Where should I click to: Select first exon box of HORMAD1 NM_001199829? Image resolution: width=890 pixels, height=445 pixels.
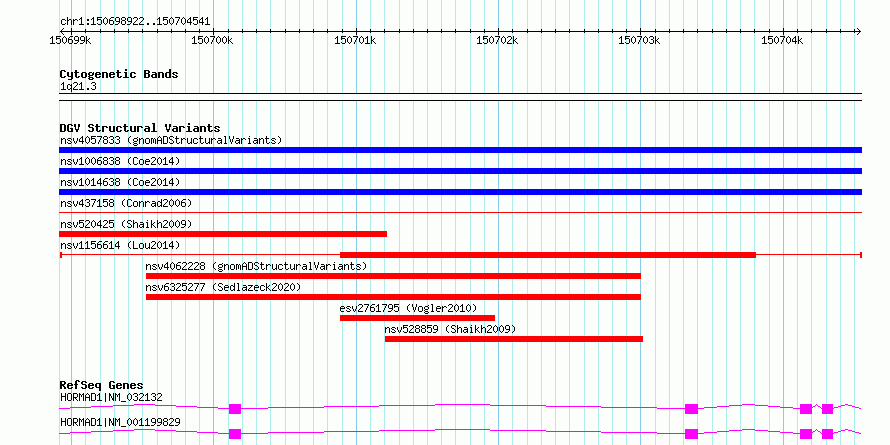point(235,434)
